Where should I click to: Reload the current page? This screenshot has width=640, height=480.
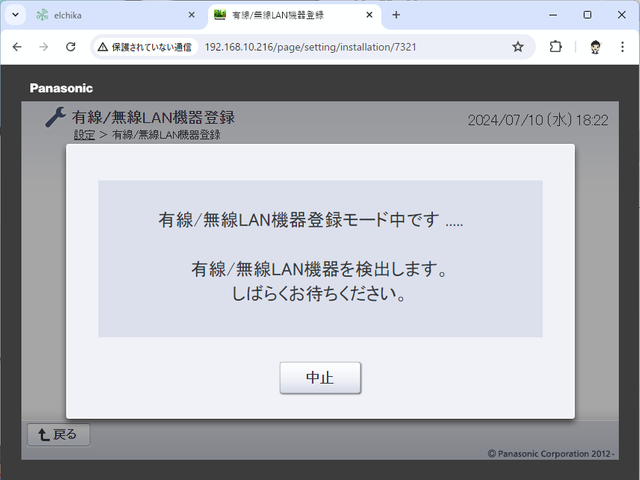[71, 47]
